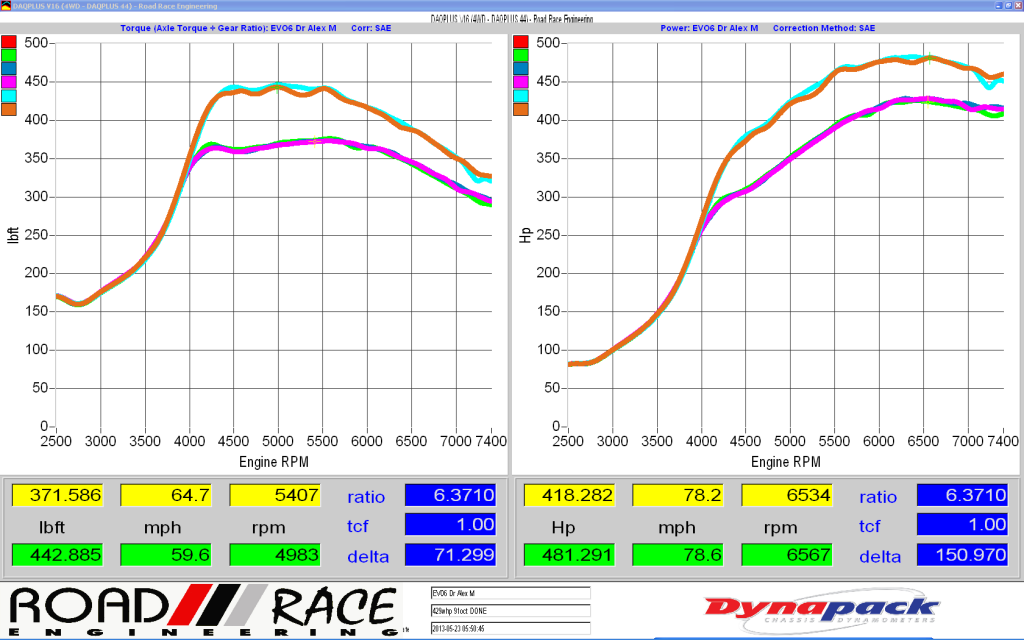Click the torque chart title 'Torque (Axle Torque ÷ Gear Ratio)'
1024x640 pixels.
click(193, 28)
